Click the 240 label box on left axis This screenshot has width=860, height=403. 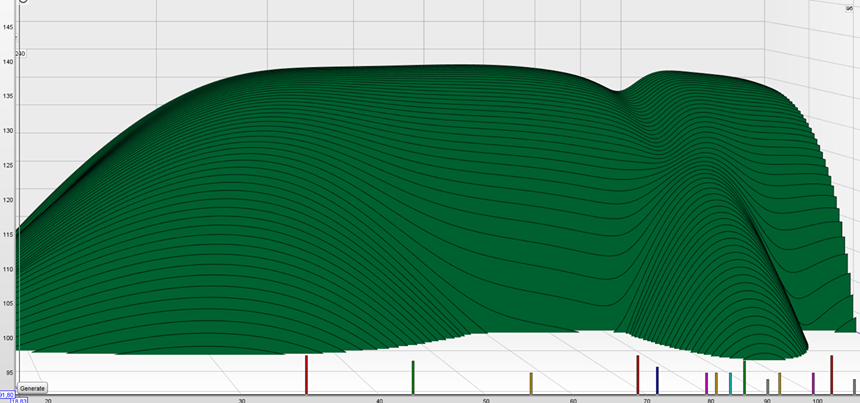20,54
